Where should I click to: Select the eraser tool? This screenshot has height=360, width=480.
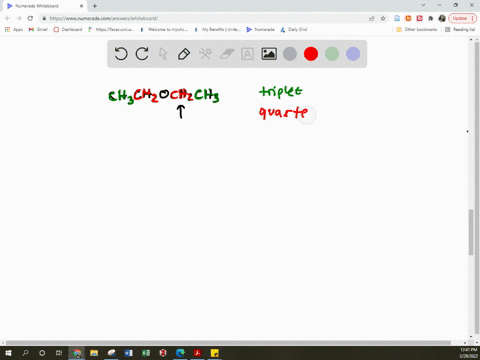point(227,54)
